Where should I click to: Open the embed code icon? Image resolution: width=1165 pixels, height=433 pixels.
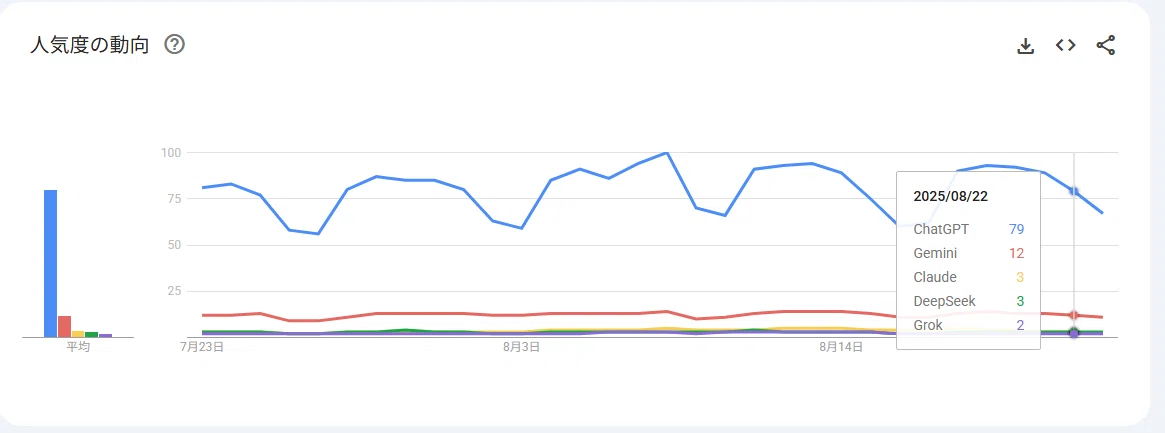click(1065, 45)
